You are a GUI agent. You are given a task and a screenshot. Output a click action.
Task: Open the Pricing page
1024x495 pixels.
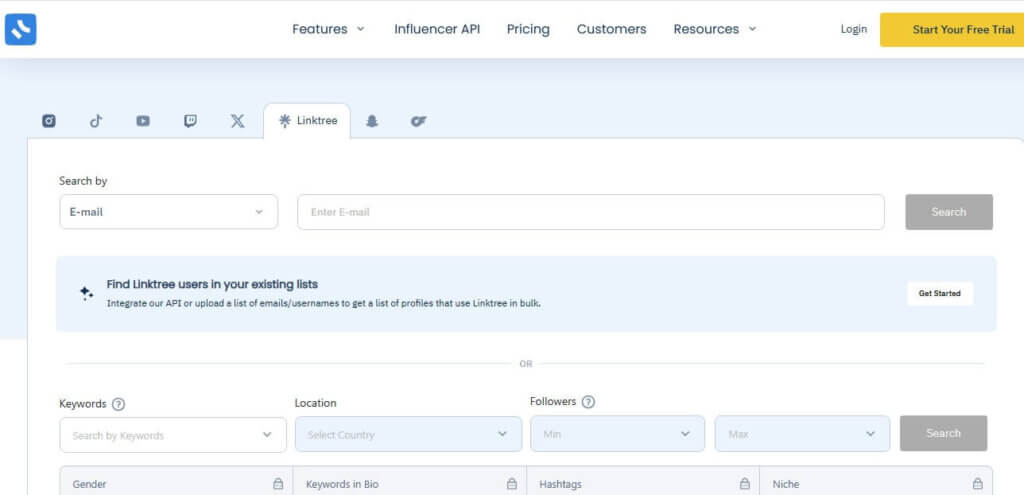[x=528, y=29]
